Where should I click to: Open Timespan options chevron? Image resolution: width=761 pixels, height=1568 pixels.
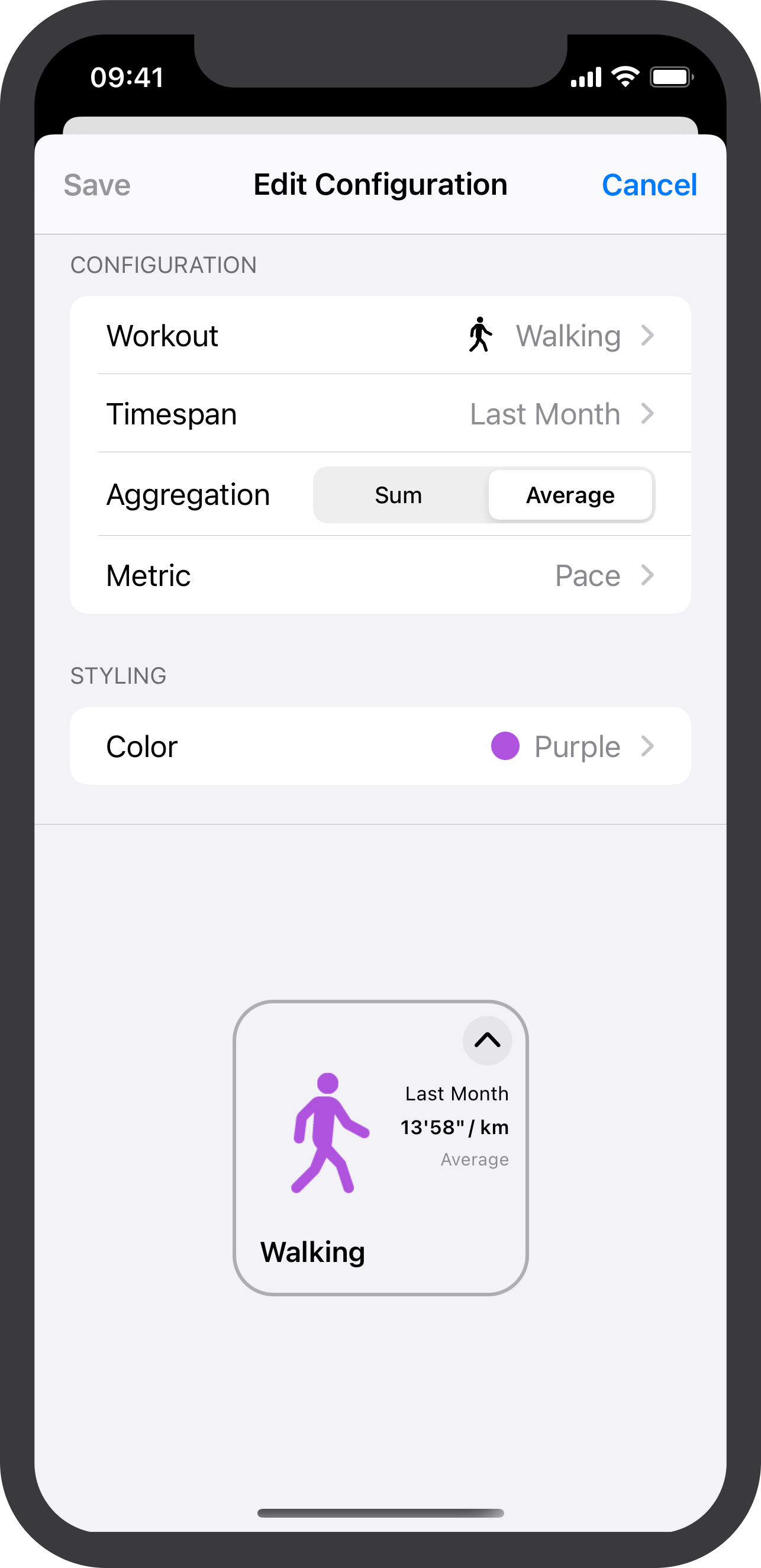(x=647, y=414)
